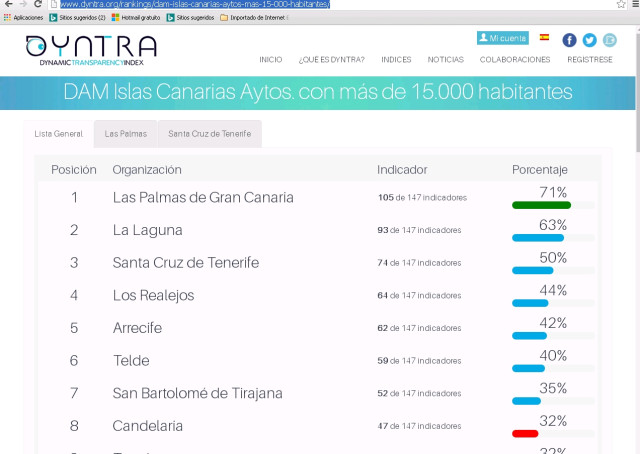Open ¿QUE ES DYNTRA? menu item
This screenshot has height=454, width=640.
[331, 60]
